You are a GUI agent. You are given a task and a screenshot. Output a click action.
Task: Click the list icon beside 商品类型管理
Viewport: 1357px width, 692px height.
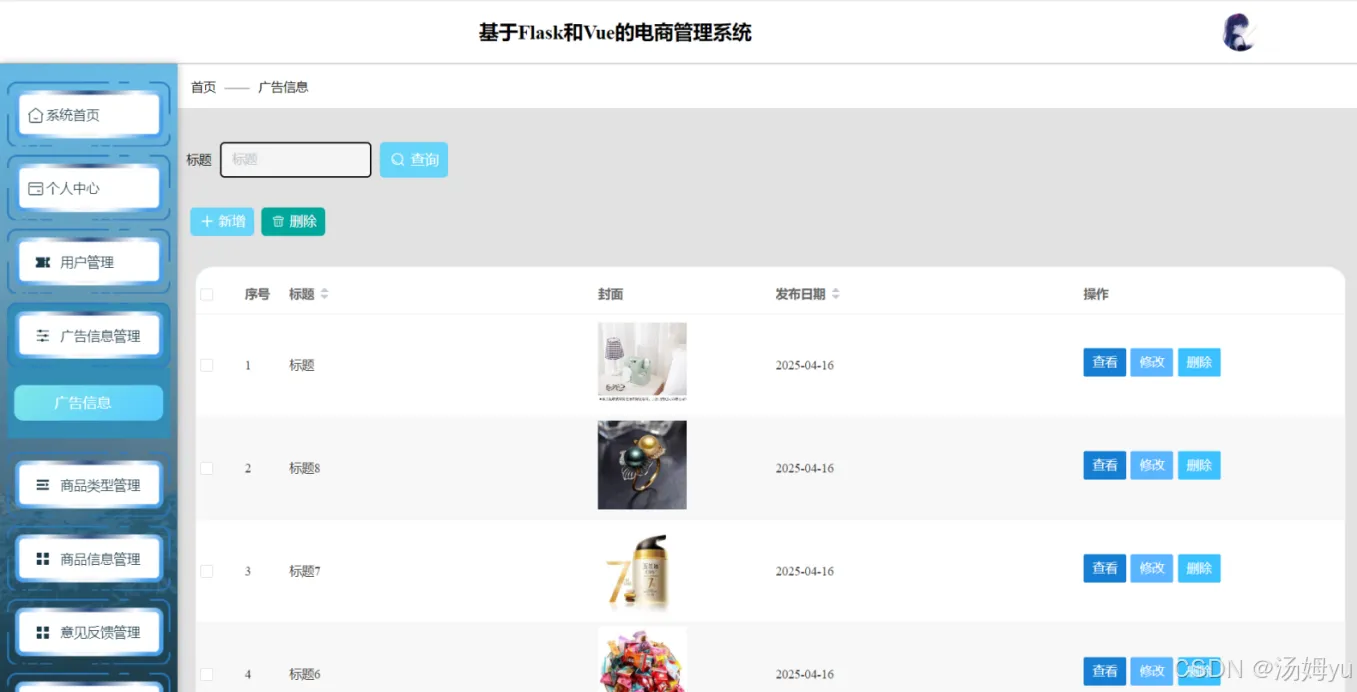click(43, 485)
